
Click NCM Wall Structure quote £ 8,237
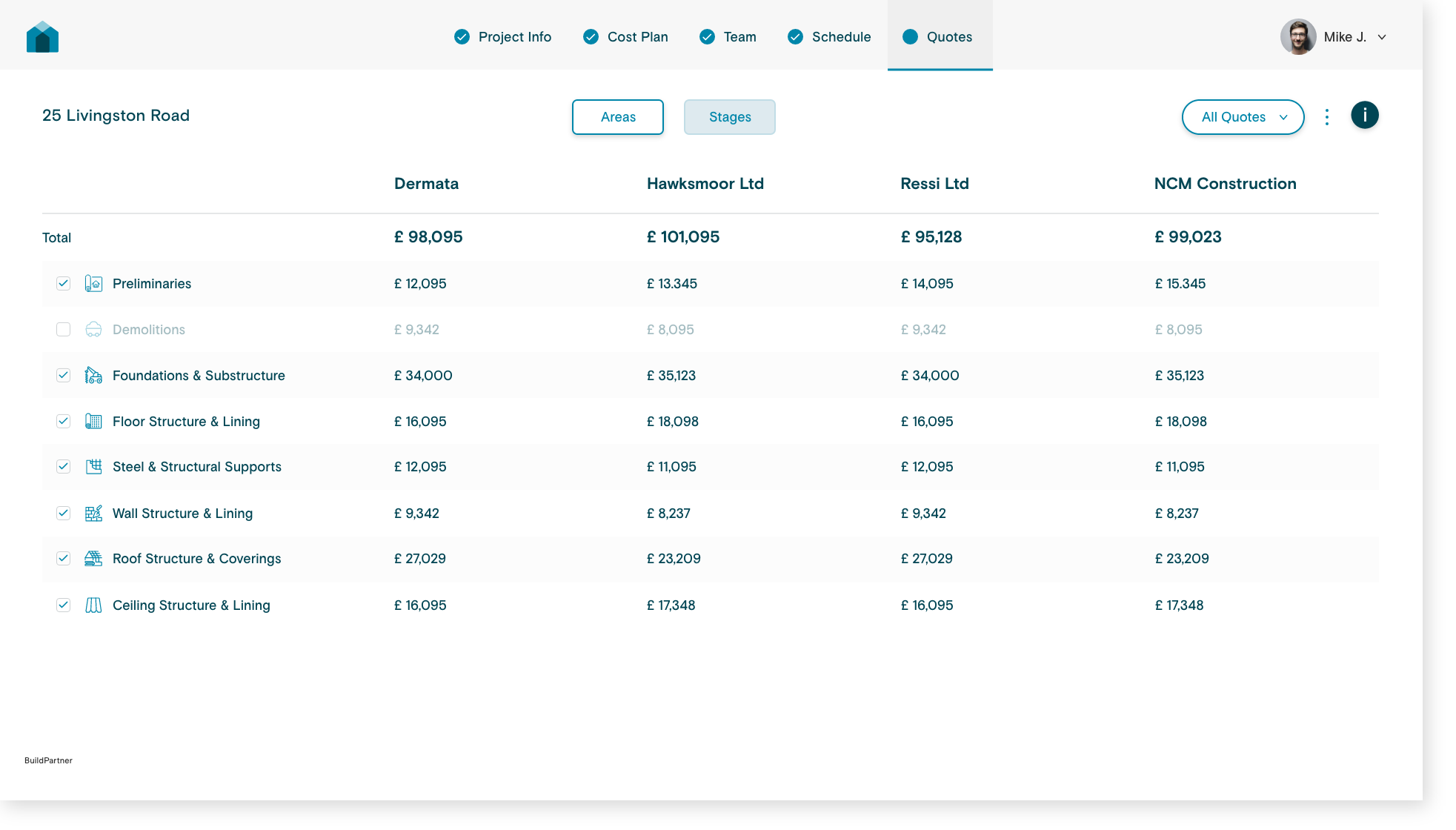pos(1177,514)
